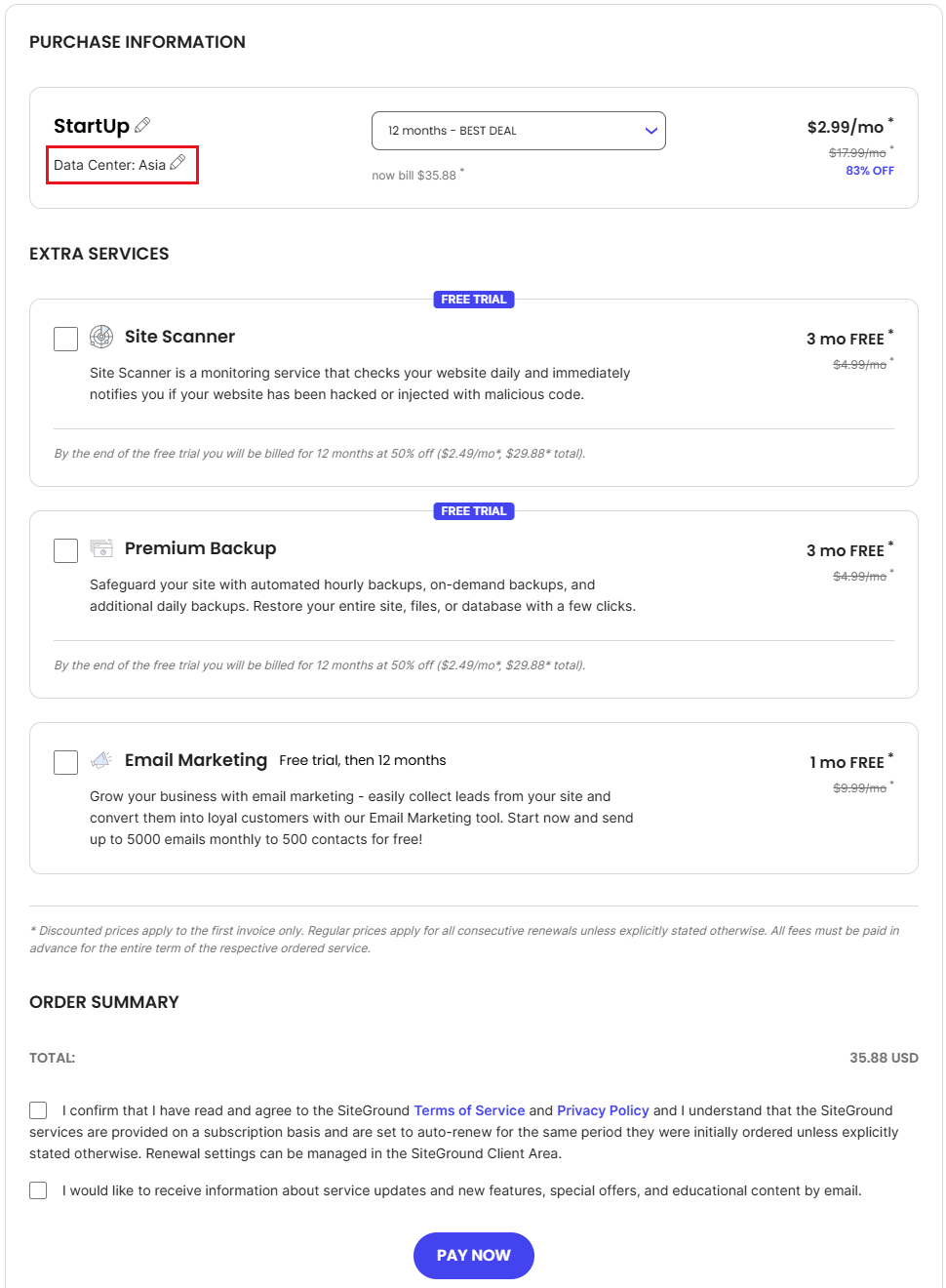
Task: Open the 12 months billing period dropdown
Action: (519, 131)
